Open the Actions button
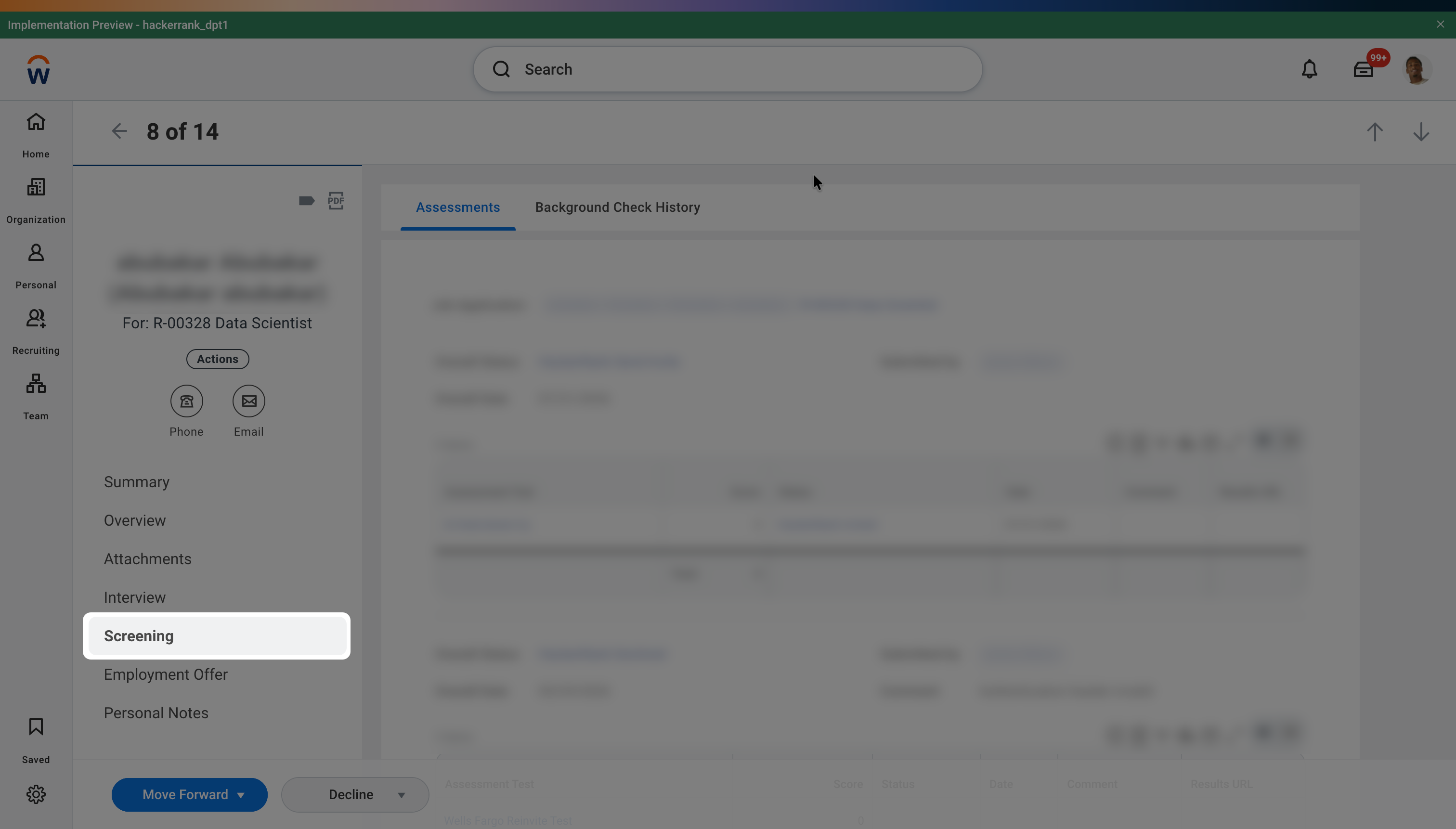The width and height of the screenshot is (1456, 829). pos(218,359)
